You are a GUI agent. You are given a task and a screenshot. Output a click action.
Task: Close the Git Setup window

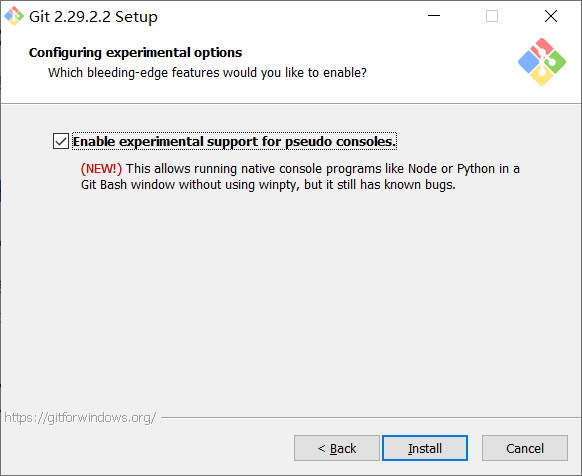[551, 16]
